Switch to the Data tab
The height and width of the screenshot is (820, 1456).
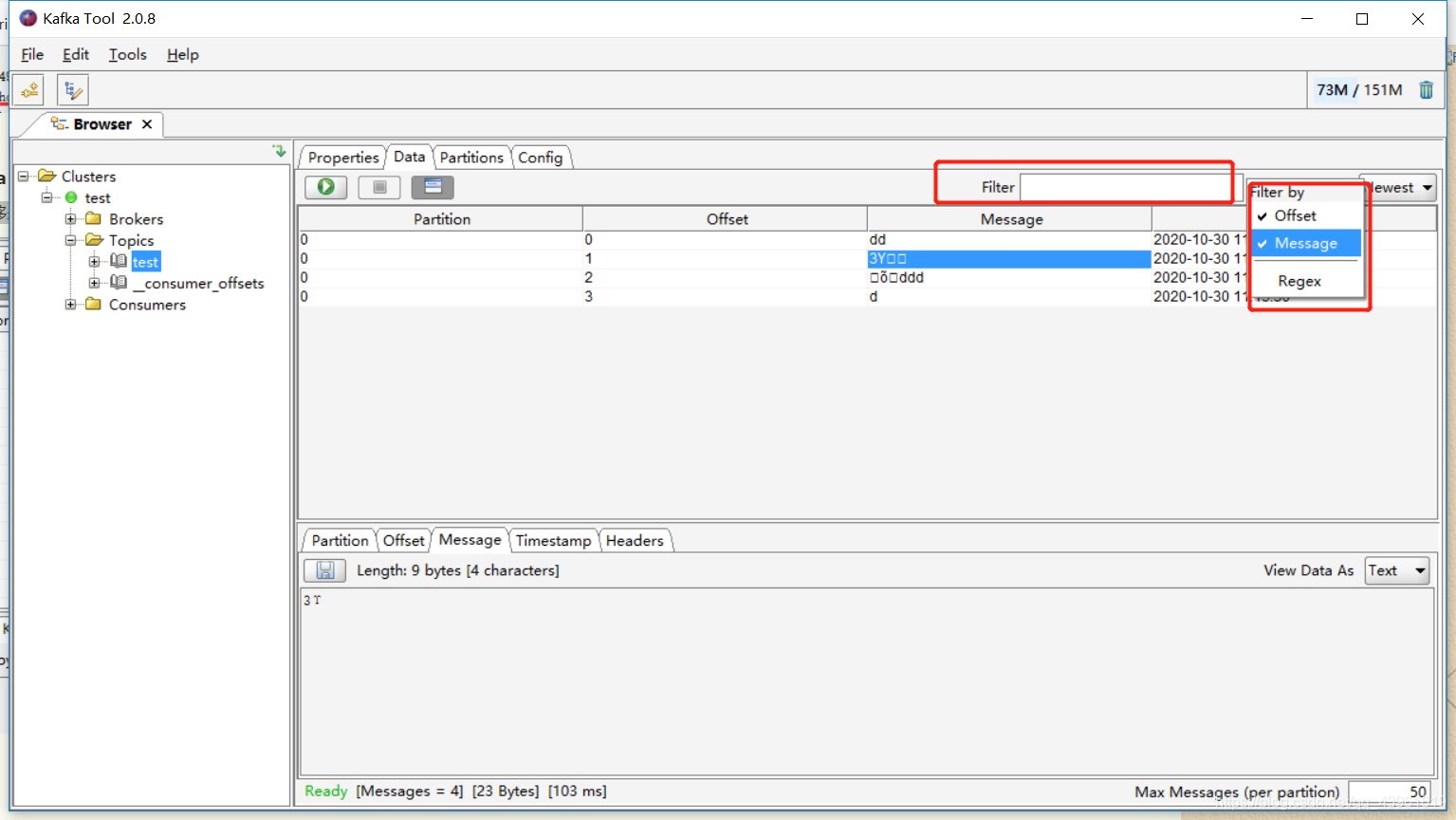[410, 157]
